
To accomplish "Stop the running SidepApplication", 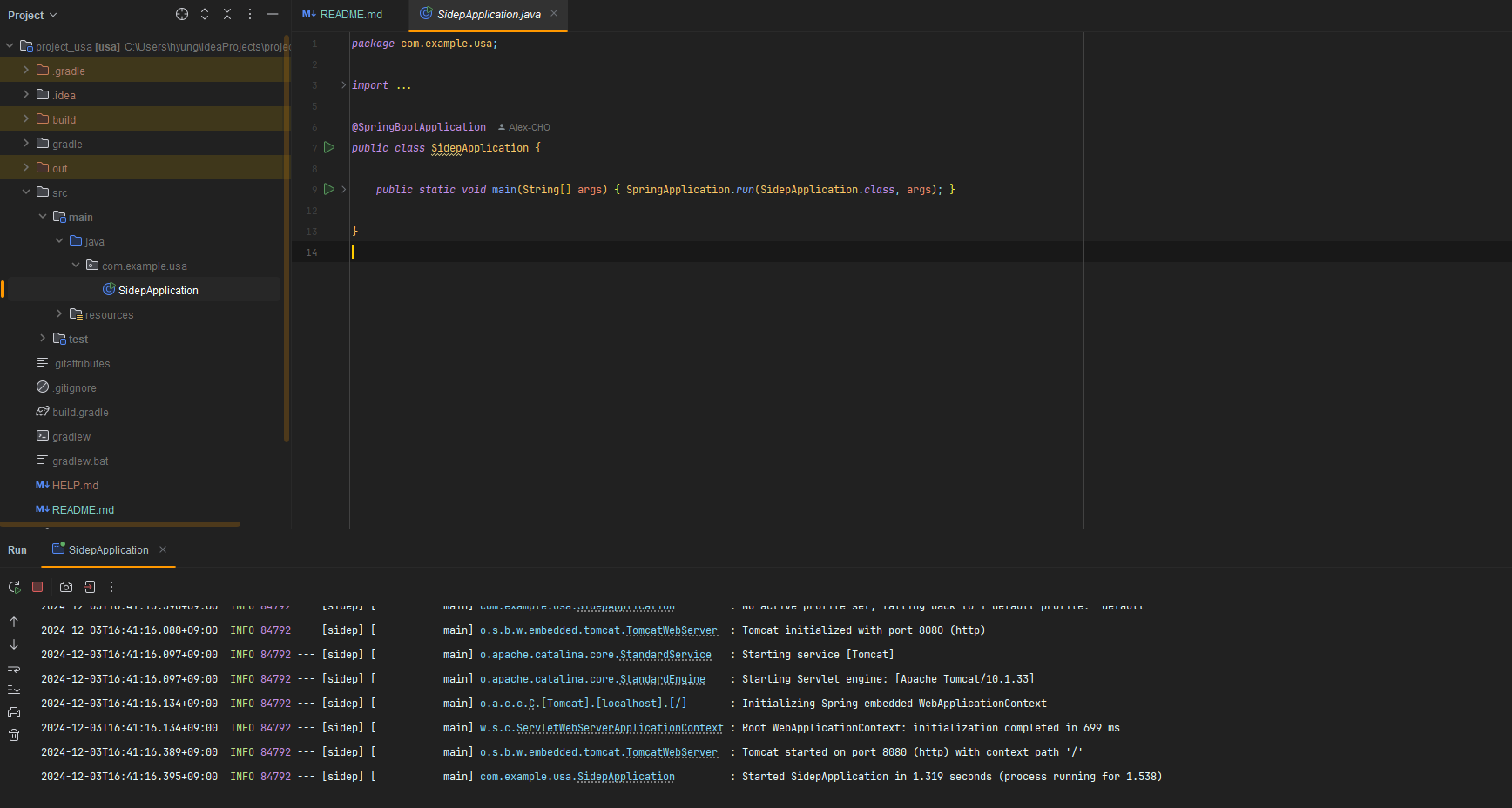I will [37, 587].
